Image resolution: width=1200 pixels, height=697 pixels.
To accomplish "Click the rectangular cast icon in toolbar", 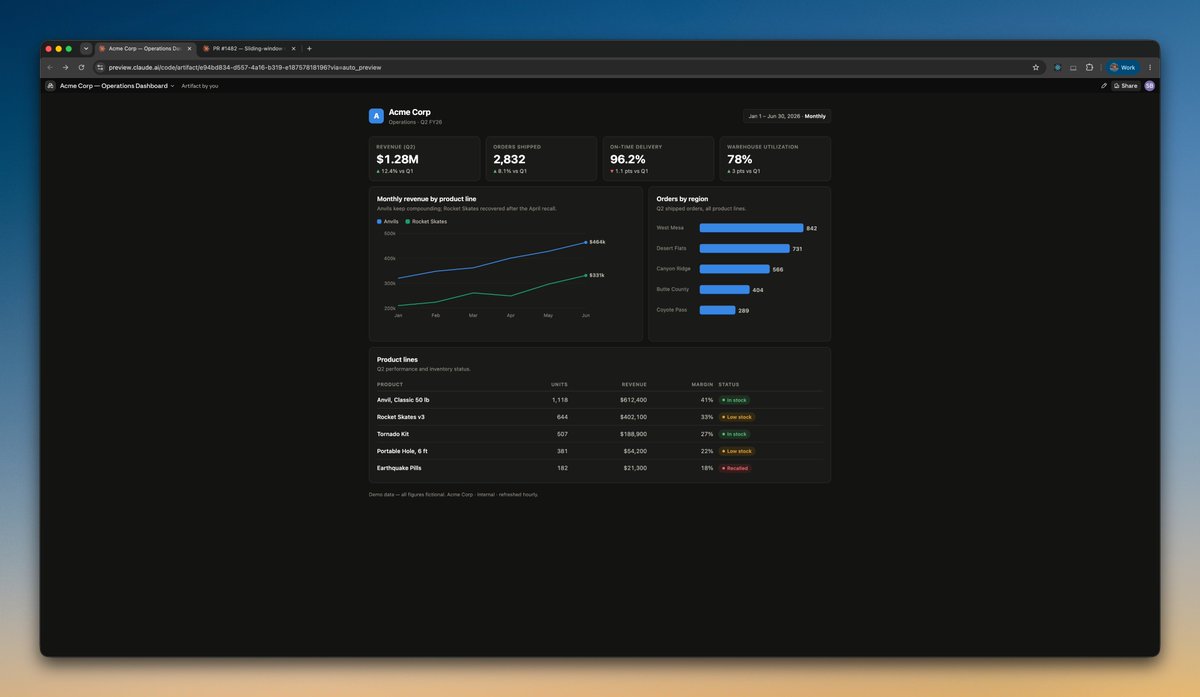I will click(x=1073, y=67).
